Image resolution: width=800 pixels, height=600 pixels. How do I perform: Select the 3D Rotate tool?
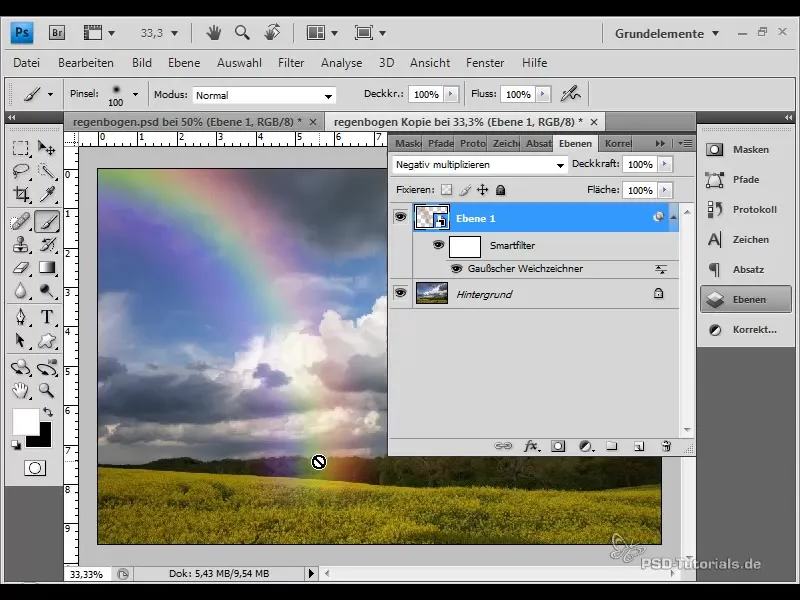click(21, 367)
